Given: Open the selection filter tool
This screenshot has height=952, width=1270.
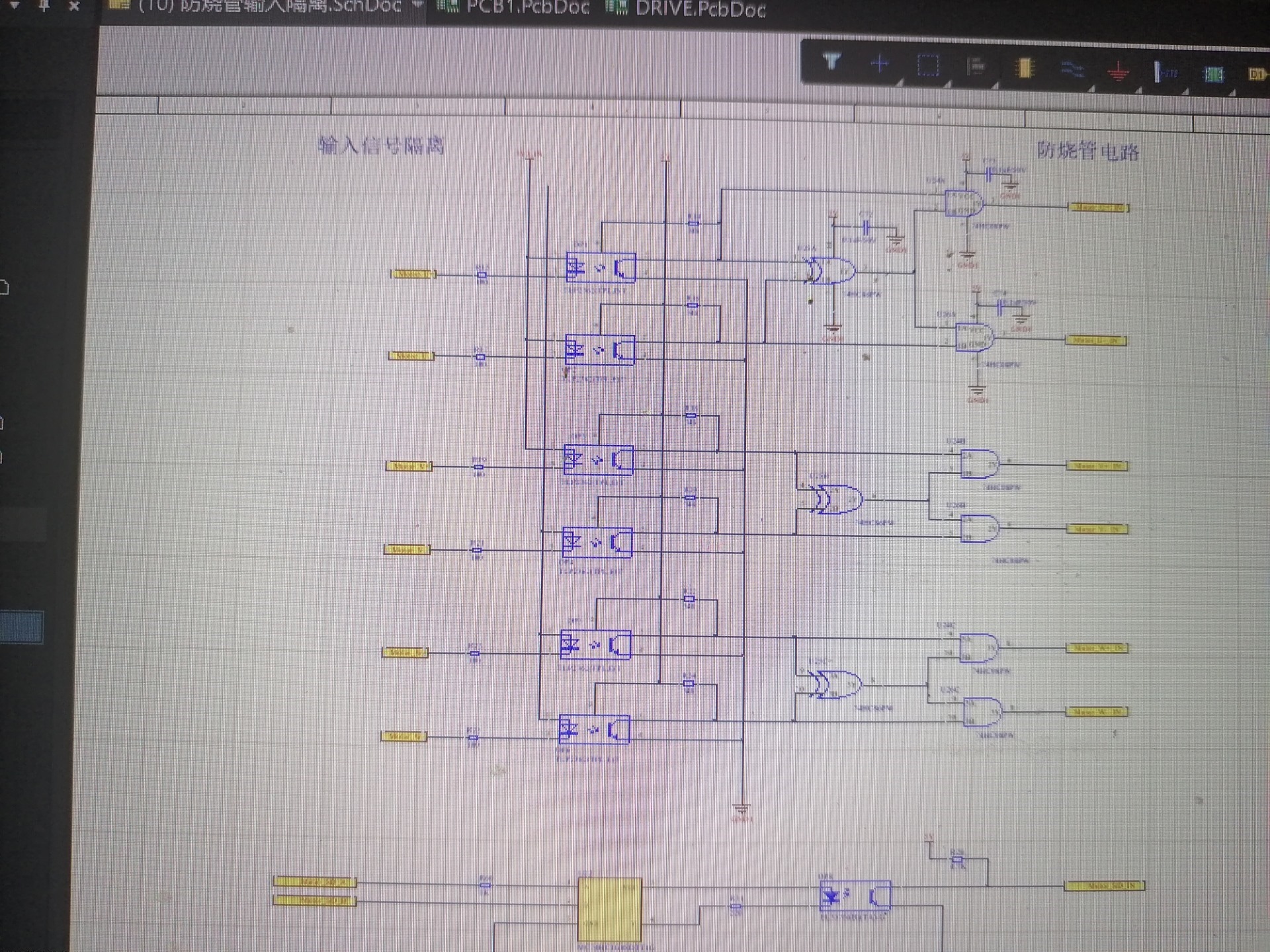Looking at the screenshot, I should pos(831,62).
